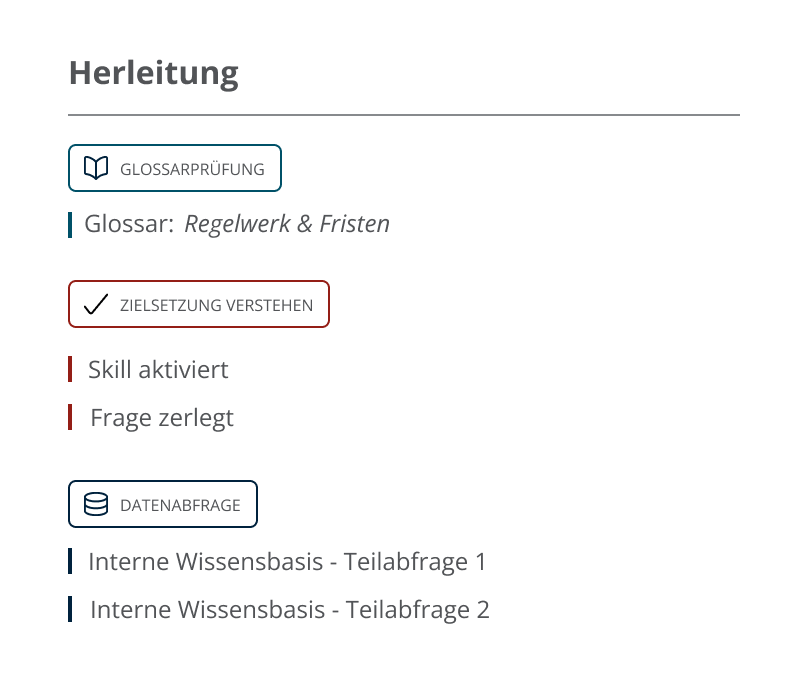Image resolution: width=808 pixels, height=680 pixels.
Task: Click the navy bar beside Teilabfrage 2
Action: tap(70, 609)
